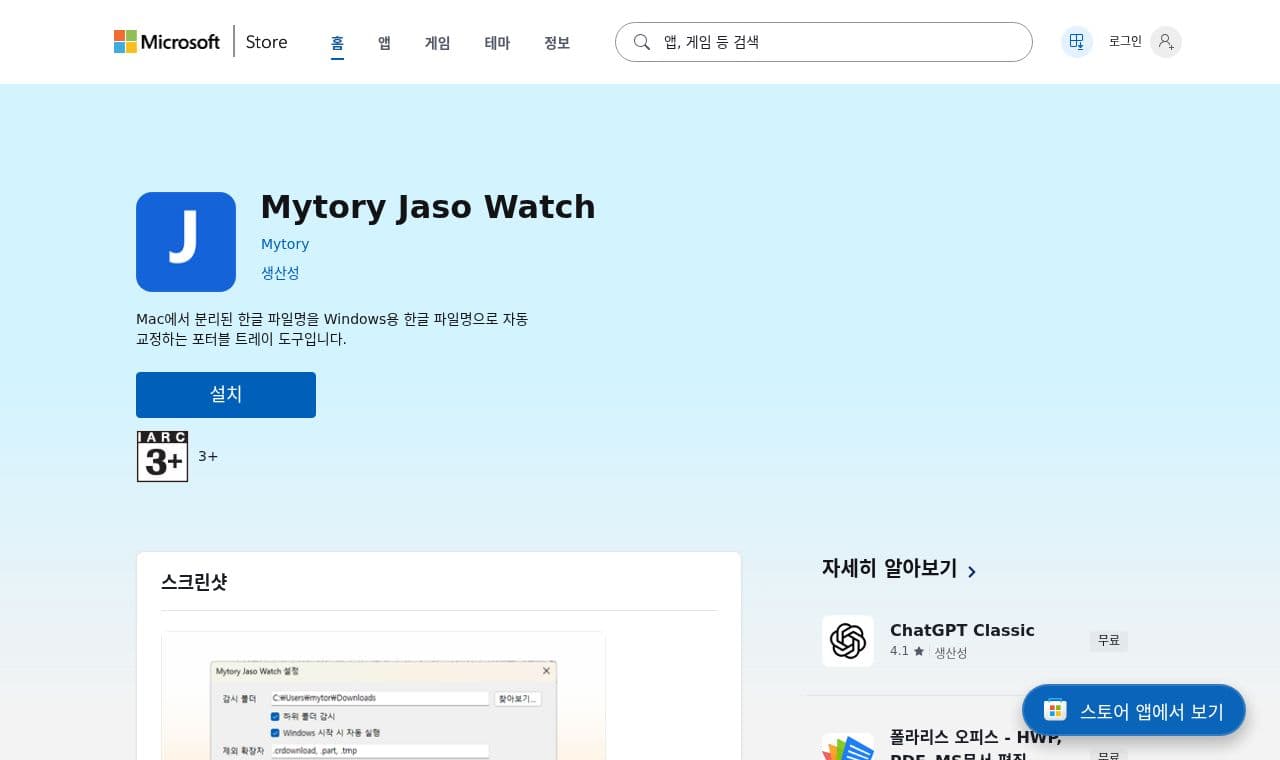Screen dimensions: 1280x760
Task: Click the Mytory Jaso Watch app icon
Action: tap(186, 242)
